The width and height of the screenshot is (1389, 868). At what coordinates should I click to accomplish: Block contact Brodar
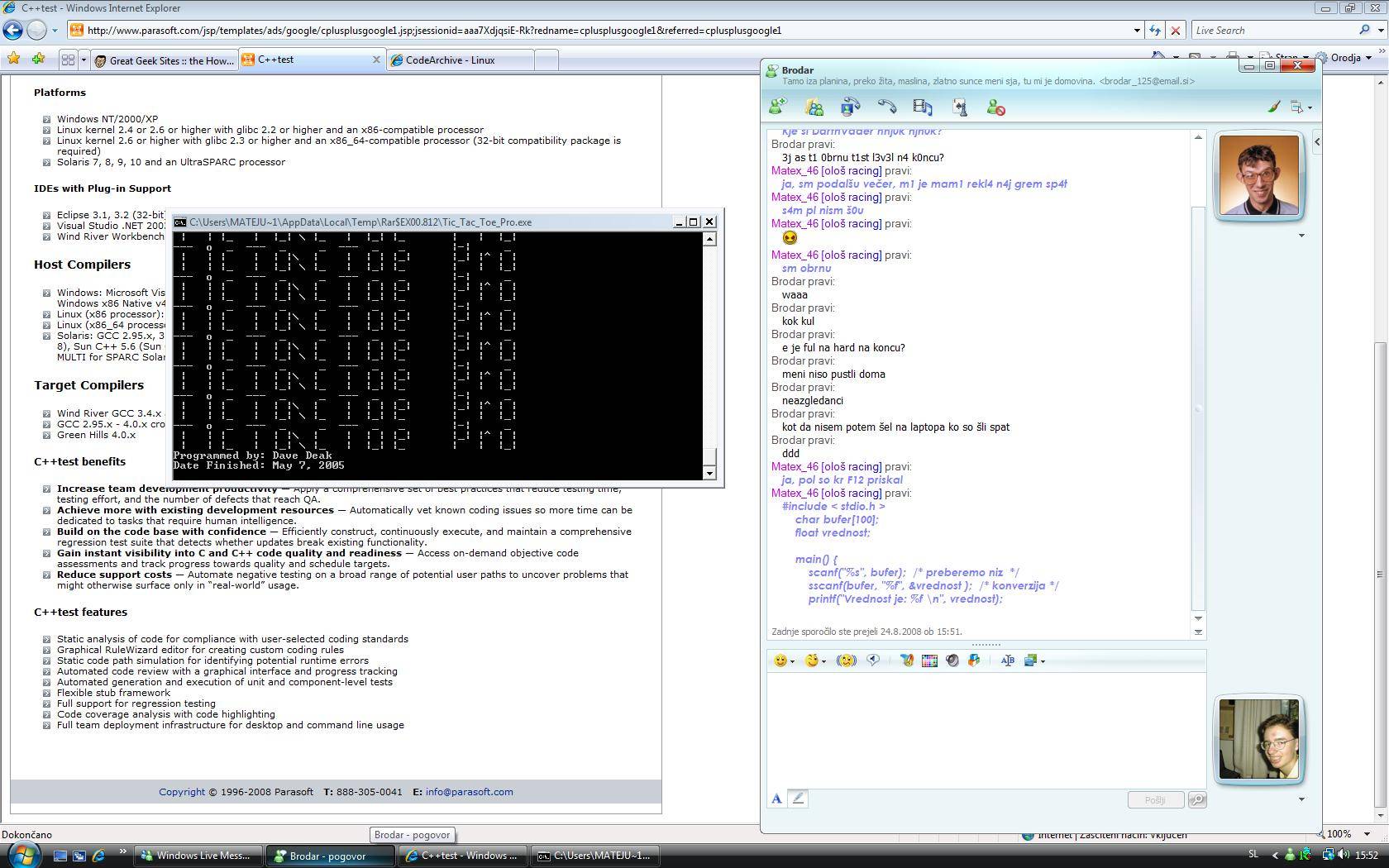point(995,107)
